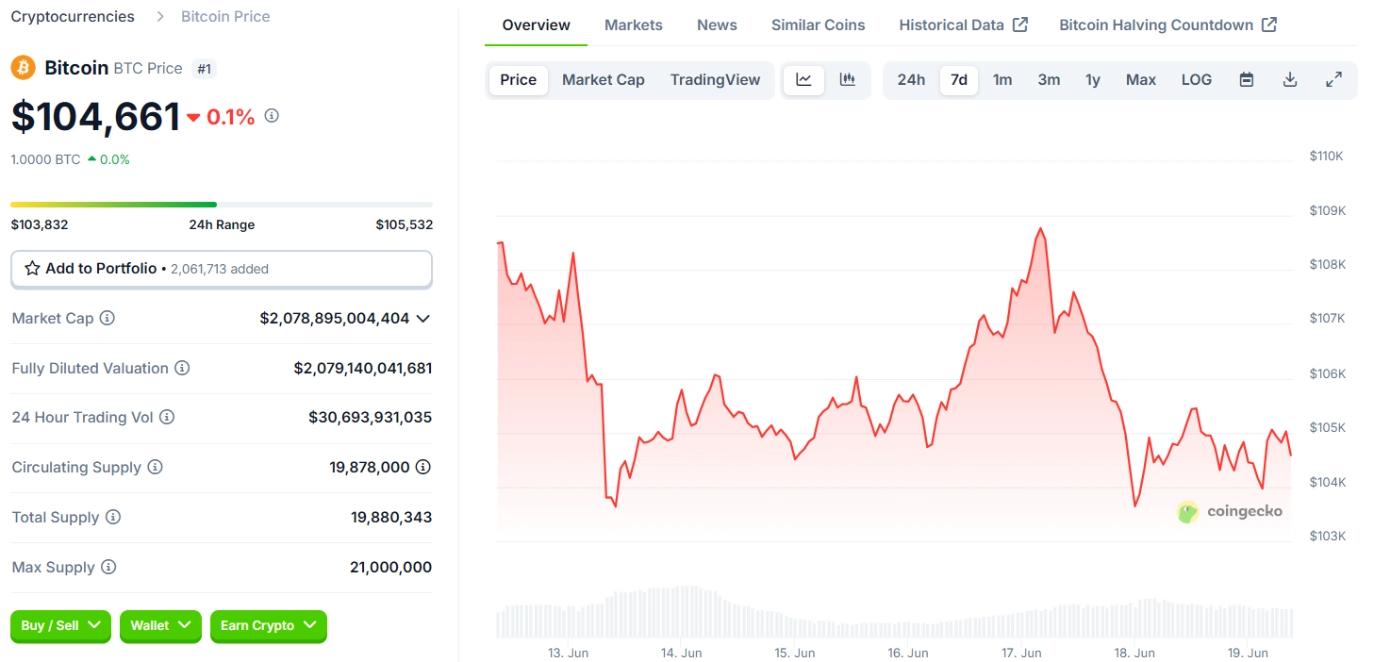This screenshot has width=1374, height=662.
Task: Click the 19,880,343 total supply value
Action: [391, 517]
